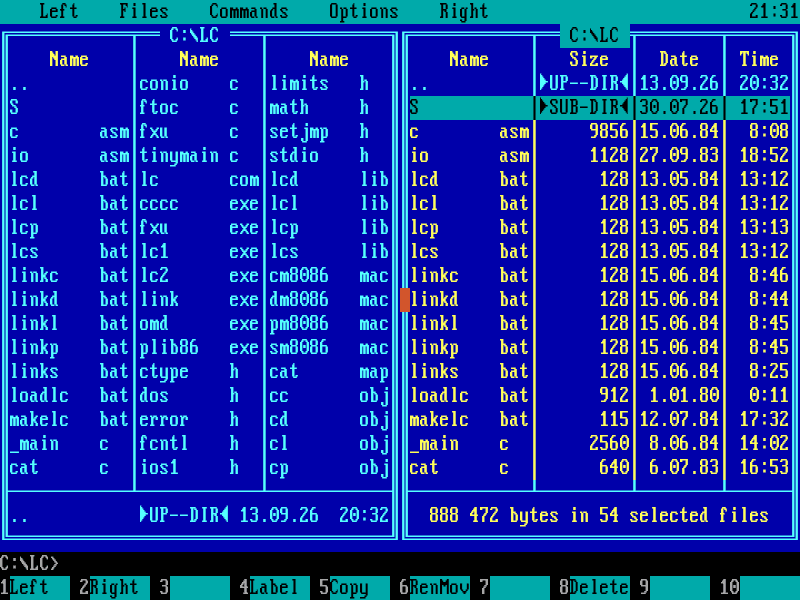
Task: Select the setjmp h file
Action: pos(329,131)
